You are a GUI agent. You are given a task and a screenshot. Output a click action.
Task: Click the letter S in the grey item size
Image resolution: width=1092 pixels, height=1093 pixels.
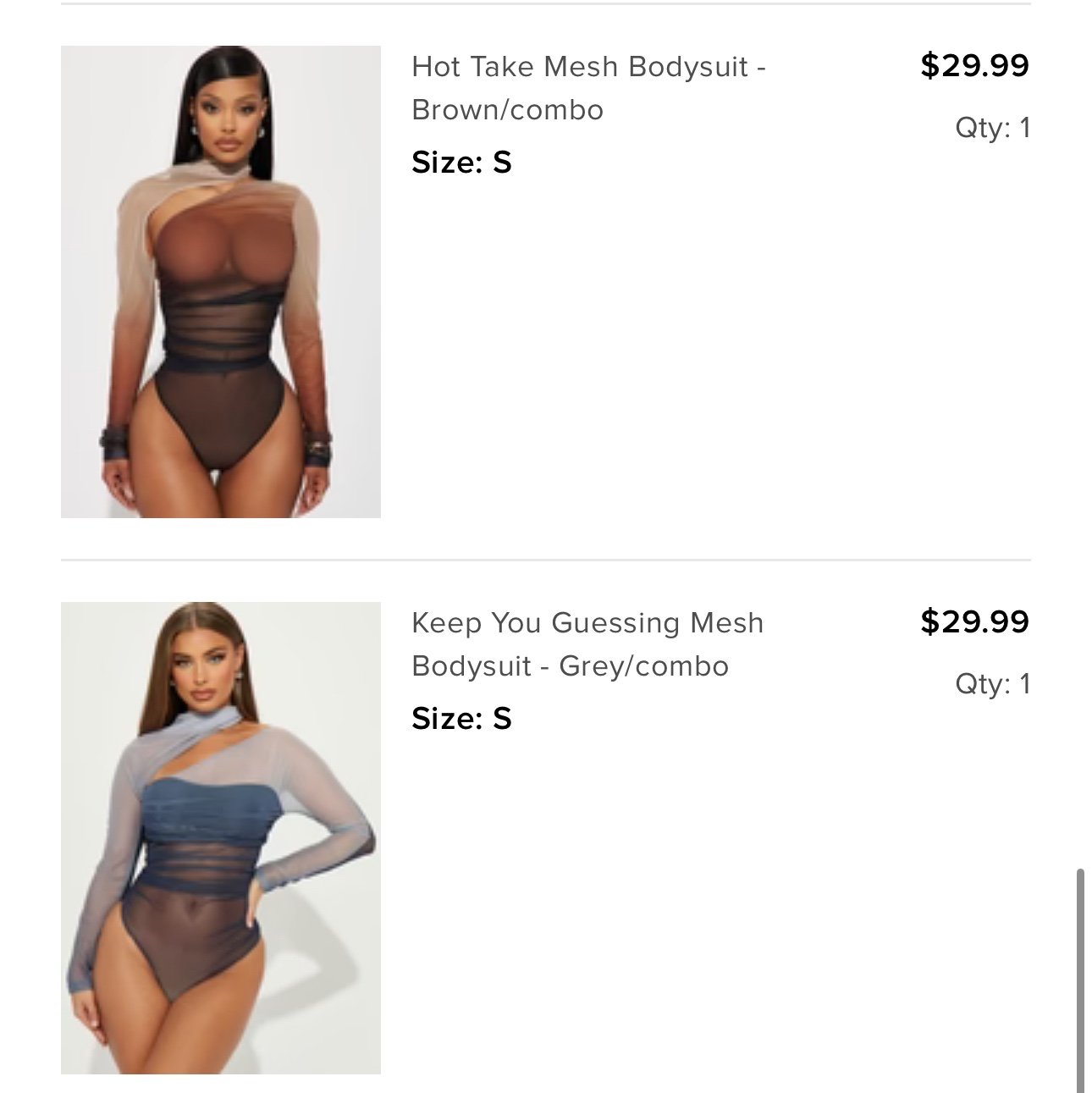tap(502, 718)
